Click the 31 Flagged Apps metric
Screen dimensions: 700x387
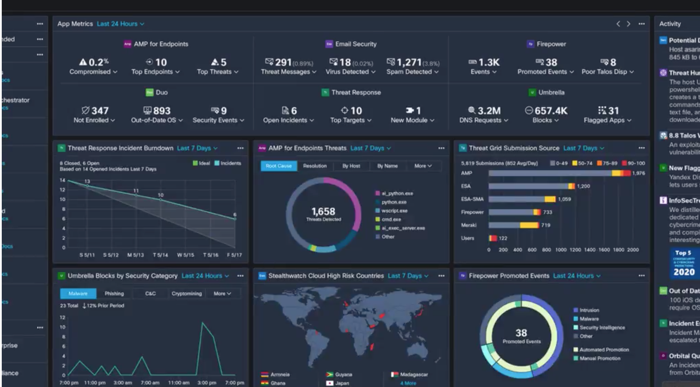point(607,114)
